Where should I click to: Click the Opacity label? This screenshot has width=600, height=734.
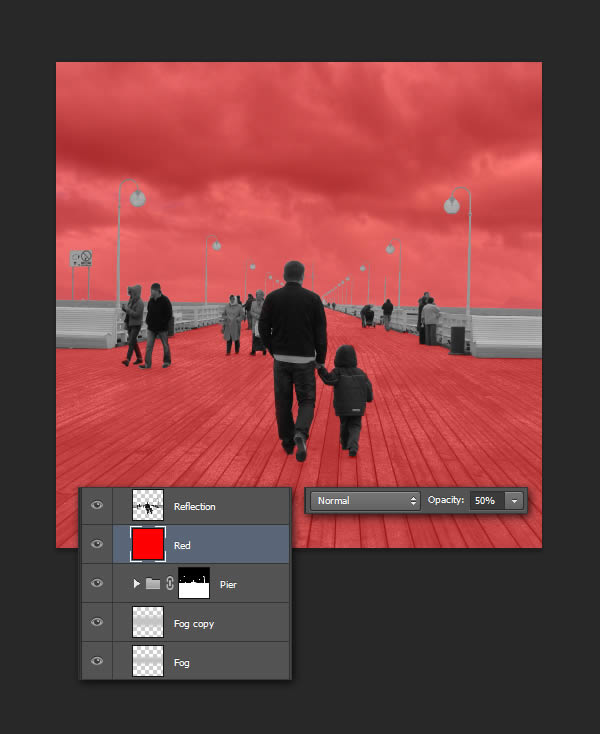click(x=446, y=500)
